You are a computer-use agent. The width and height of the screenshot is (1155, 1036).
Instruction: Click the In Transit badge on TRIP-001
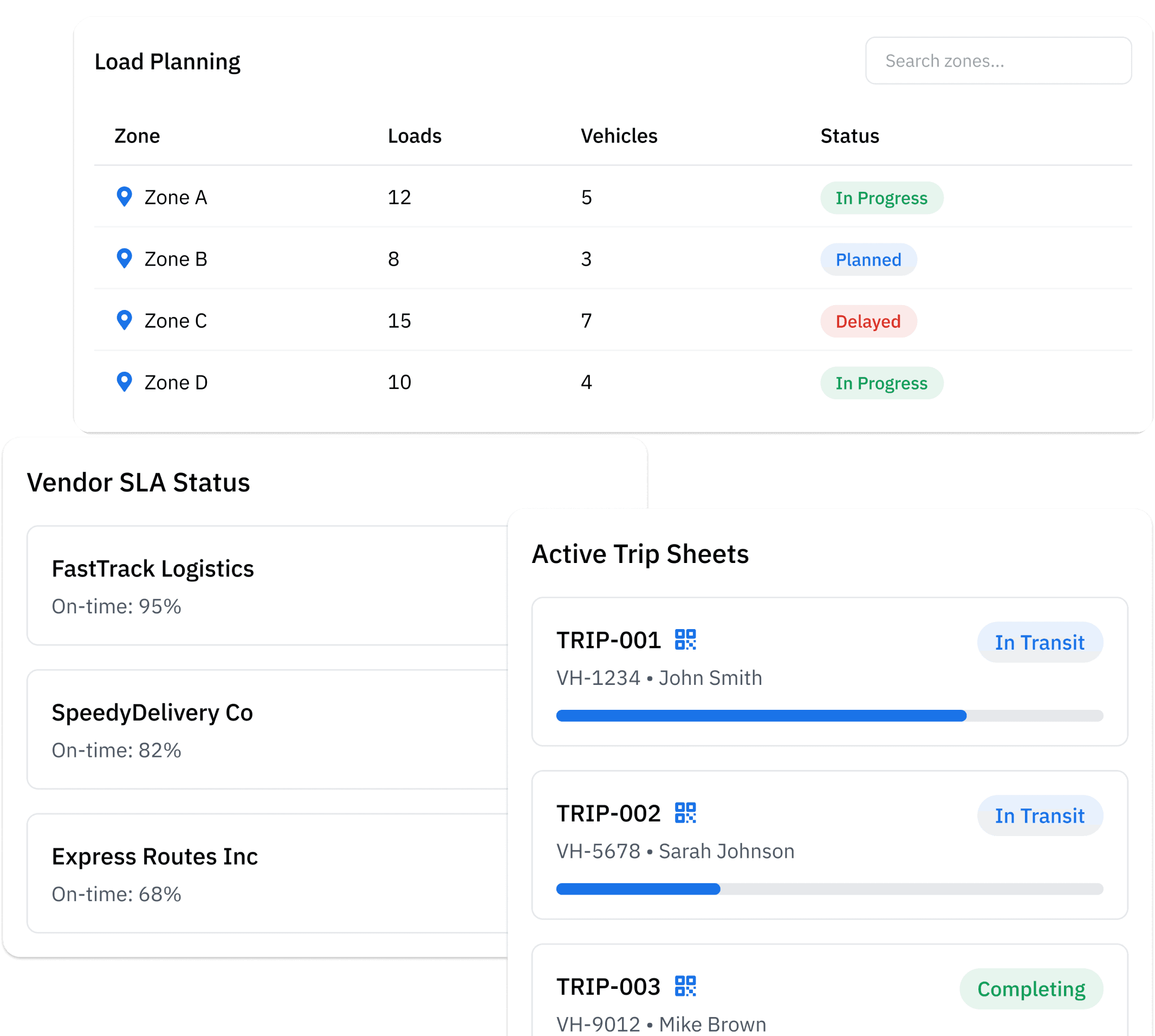tap(1040, 642)
